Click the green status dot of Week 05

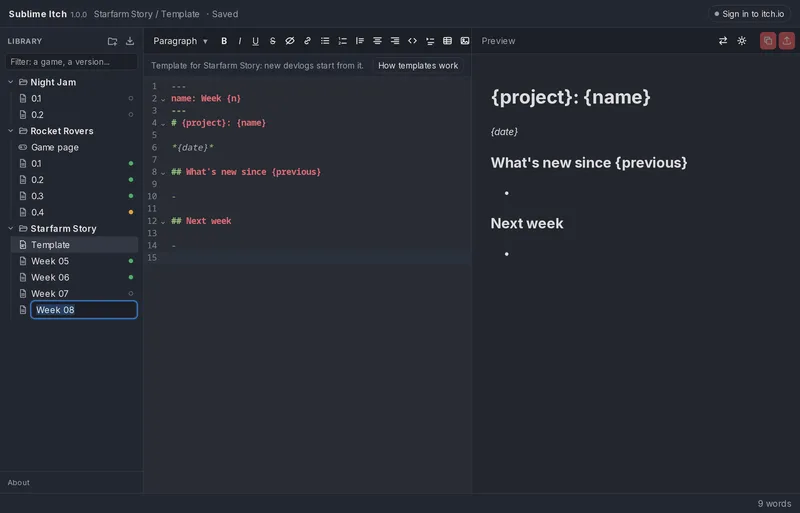[131, 261]
